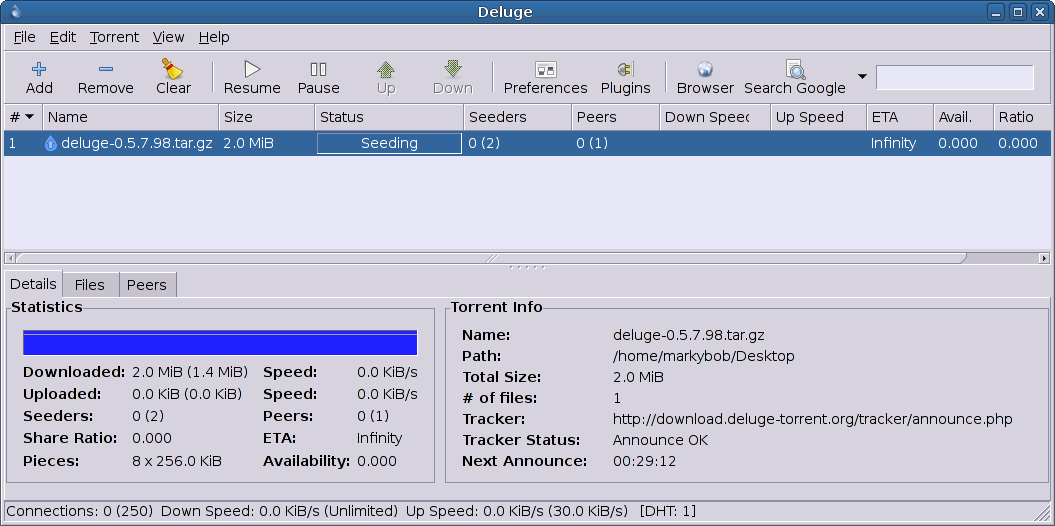Click Up Speed in the status bar
The width and height of the screenshot is (1055, 526).
[517, 511]
